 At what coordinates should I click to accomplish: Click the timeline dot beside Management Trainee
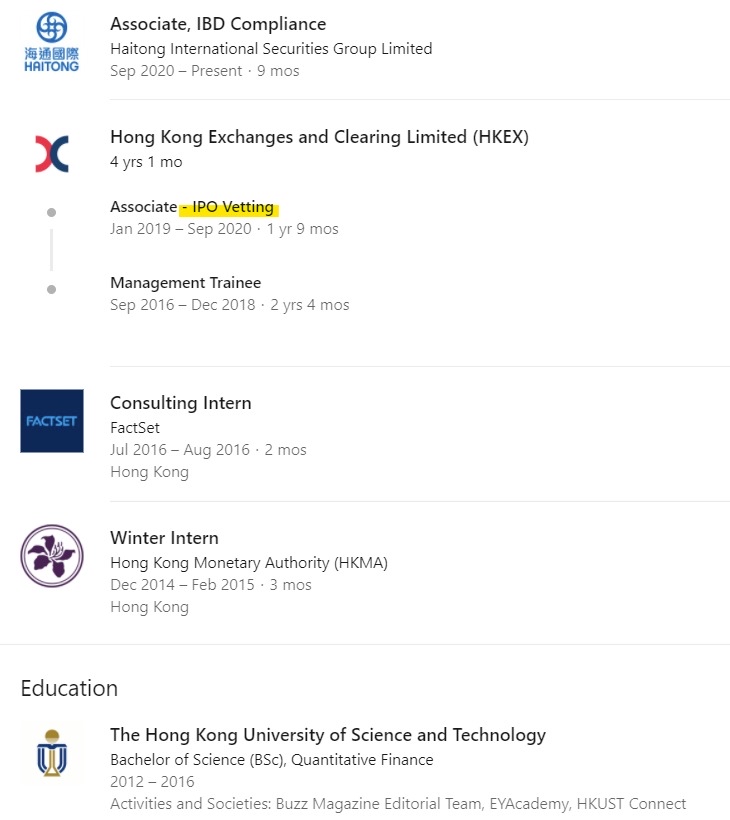51,289
